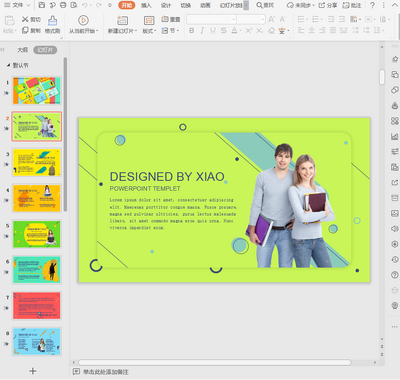Open dropdown arrow beside 新建幻灯片
The width and height of the screenshot is (400, 380).
(136, 31)
